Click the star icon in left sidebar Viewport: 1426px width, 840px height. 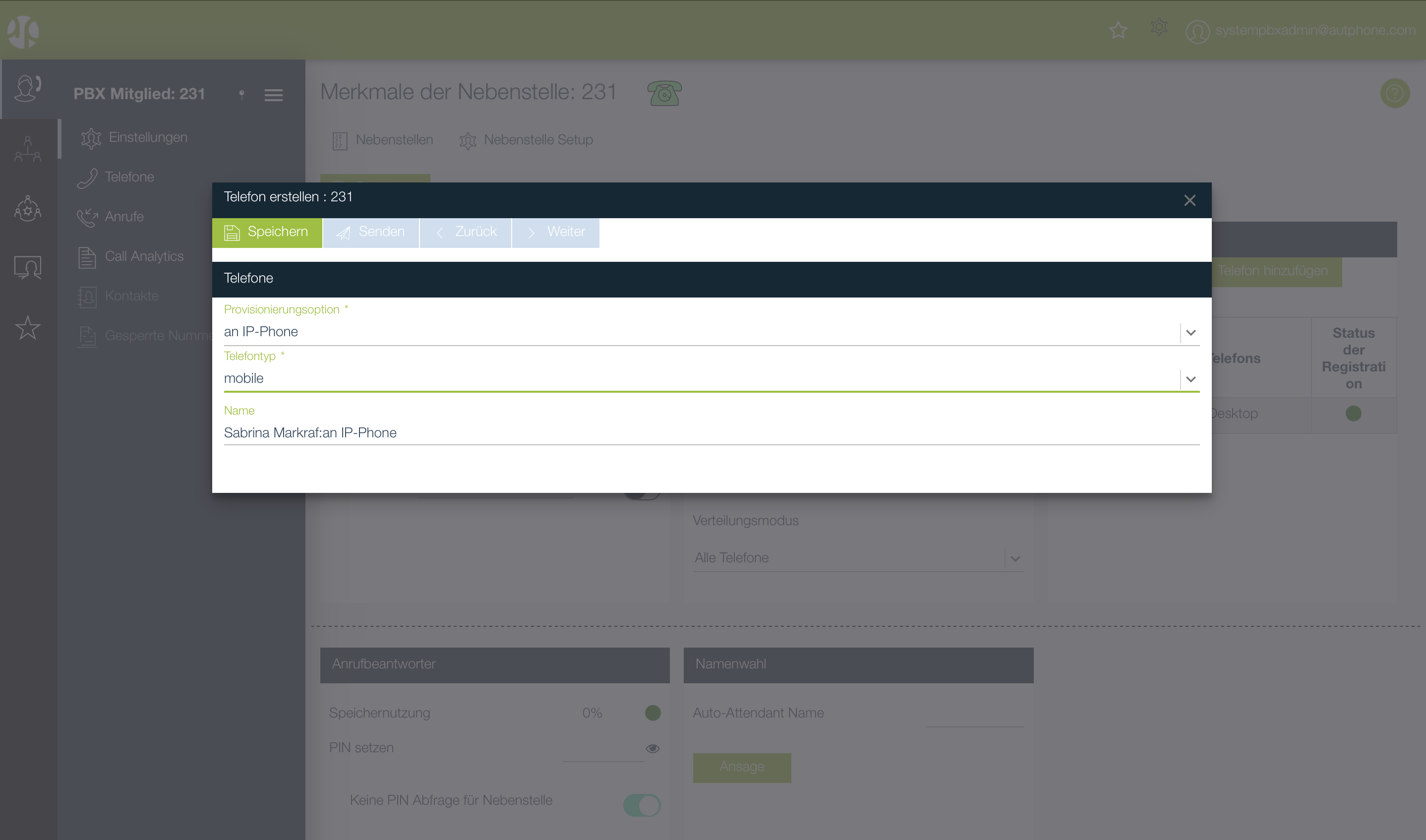28,328
